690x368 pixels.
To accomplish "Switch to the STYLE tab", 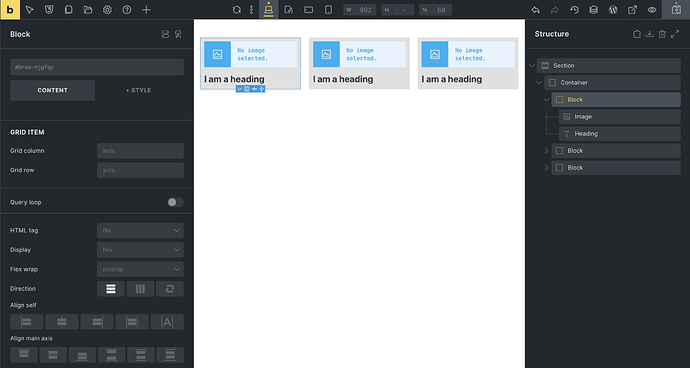I will (x=140, y=90).
